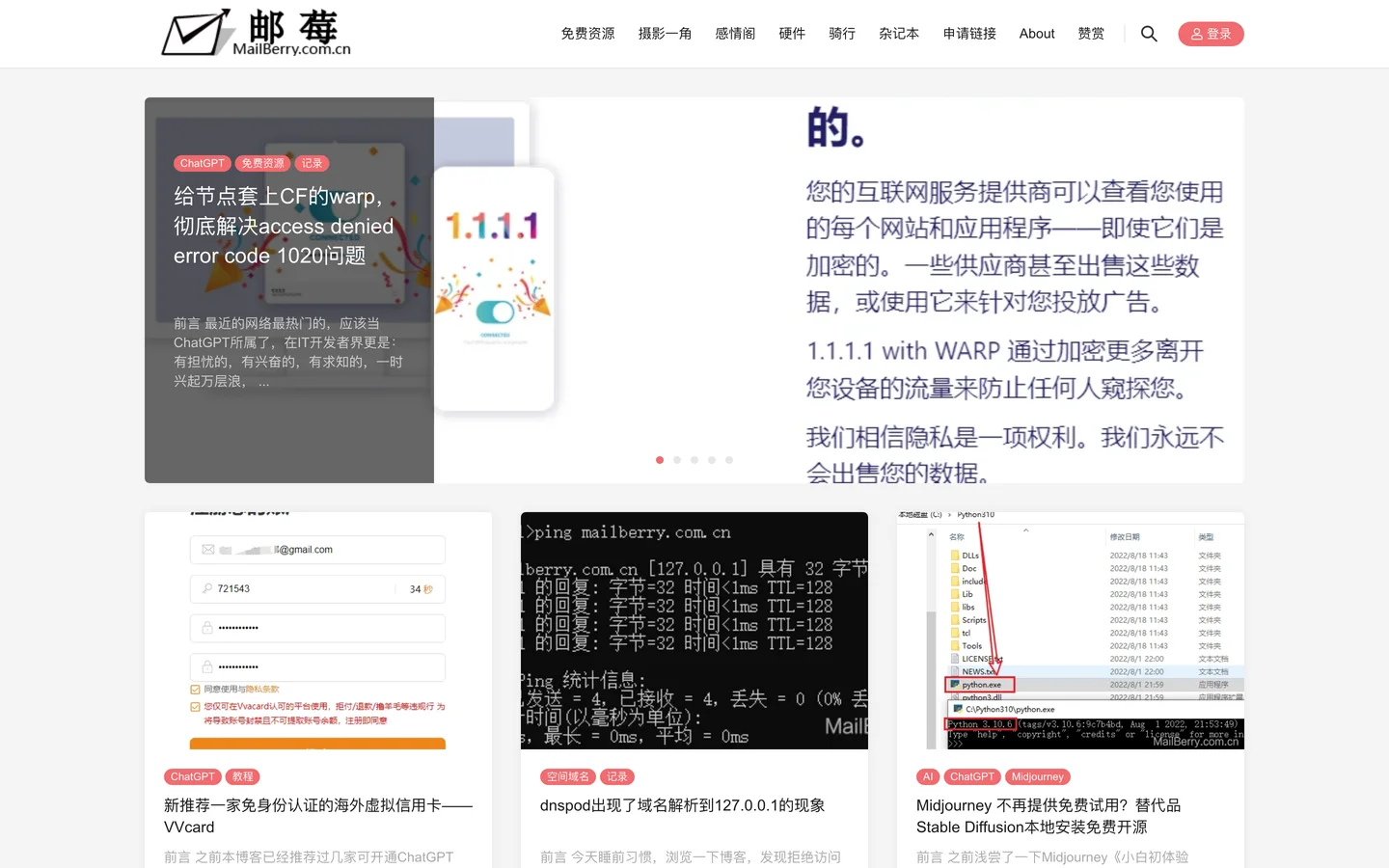
Task: Click the MailBerry envelope logo
Action: (x=256, y=33)
